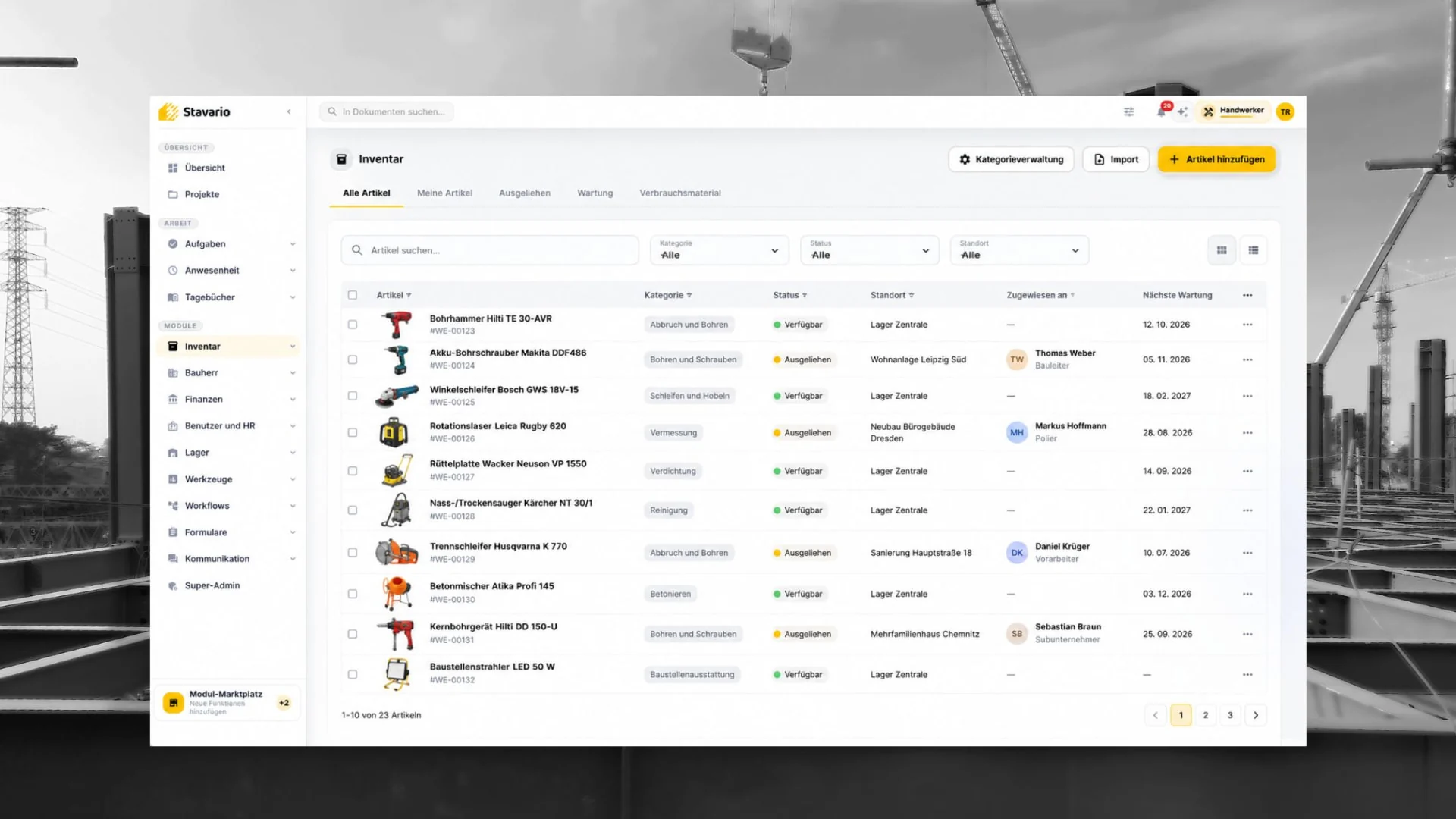
Task: Select checkbox for Winkelschleifer Bosch GWS 18V-15
Action: (353, 396)
